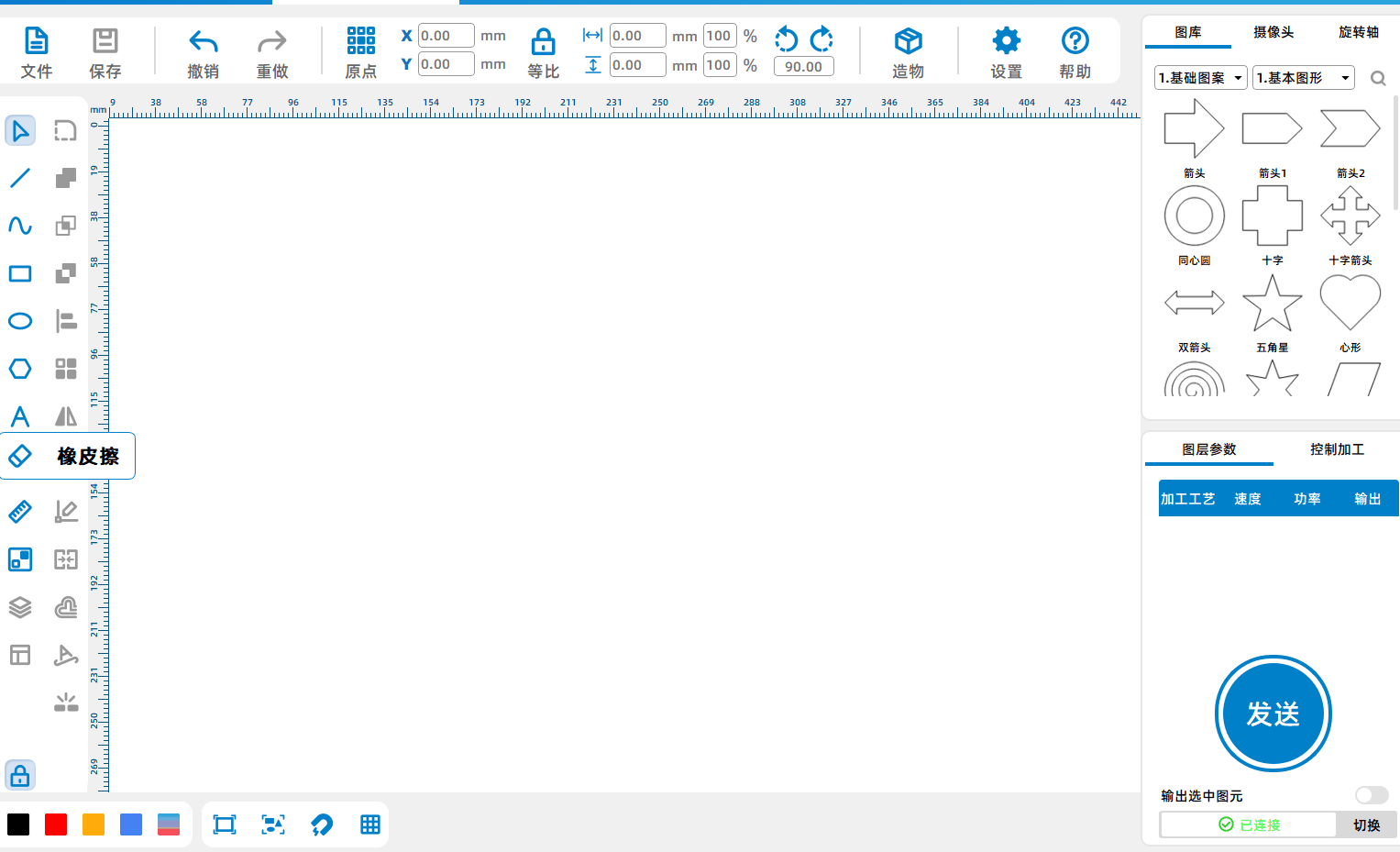
Task: Expand the 1.基本图形 dropdown
Action: click(x=1304, y=78)
